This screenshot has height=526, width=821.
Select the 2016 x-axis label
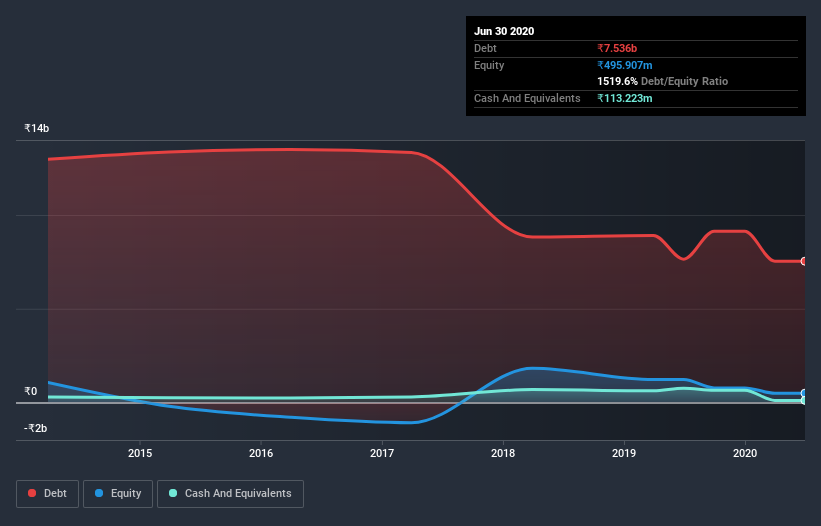[261, 453]
